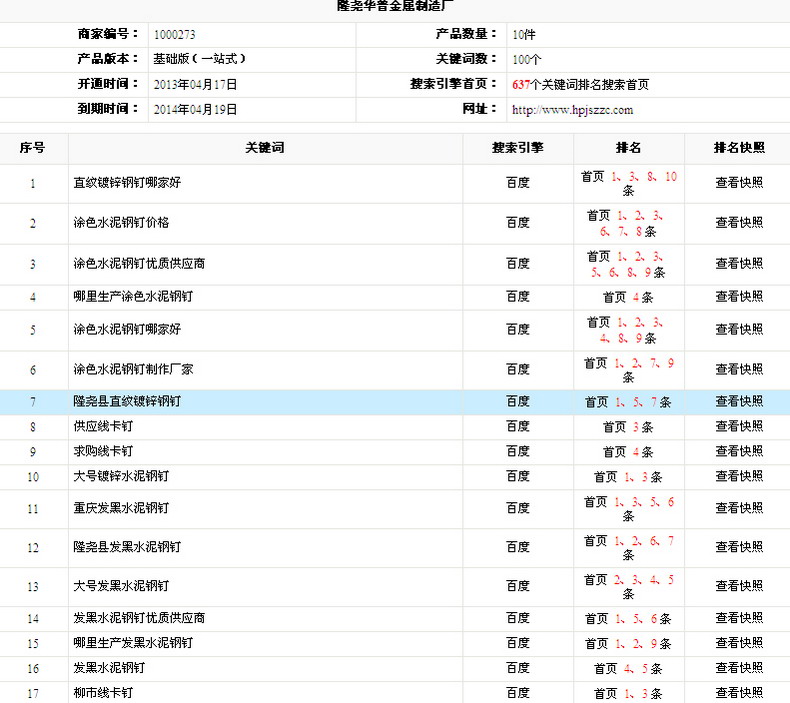Open 查看快照 for 柳市线卡钉
Image resolution: width=790 pixels, height=703 pixels.
739,693
